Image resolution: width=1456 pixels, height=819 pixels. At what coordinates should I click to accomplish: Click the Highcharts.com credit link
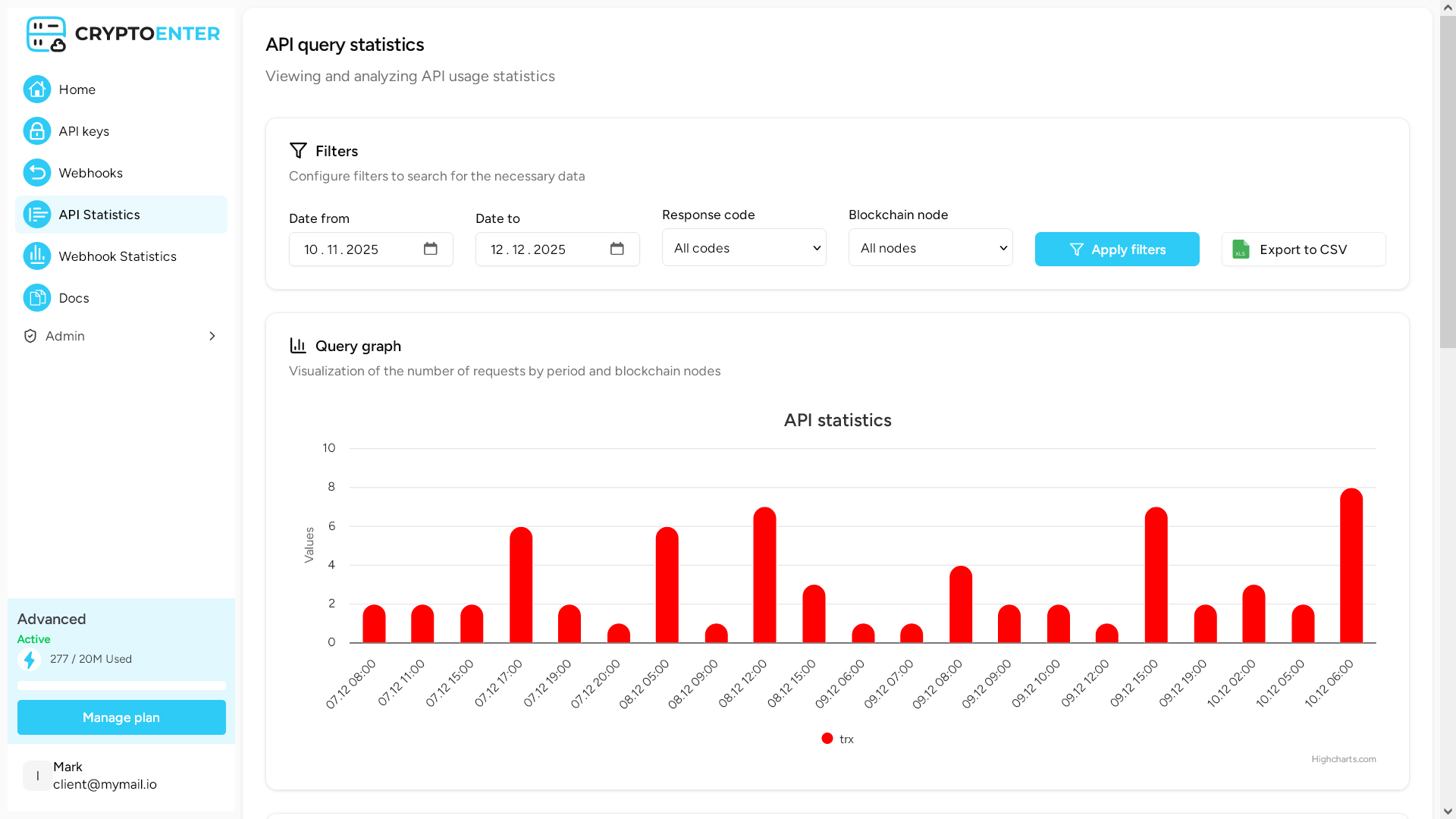1343,759
